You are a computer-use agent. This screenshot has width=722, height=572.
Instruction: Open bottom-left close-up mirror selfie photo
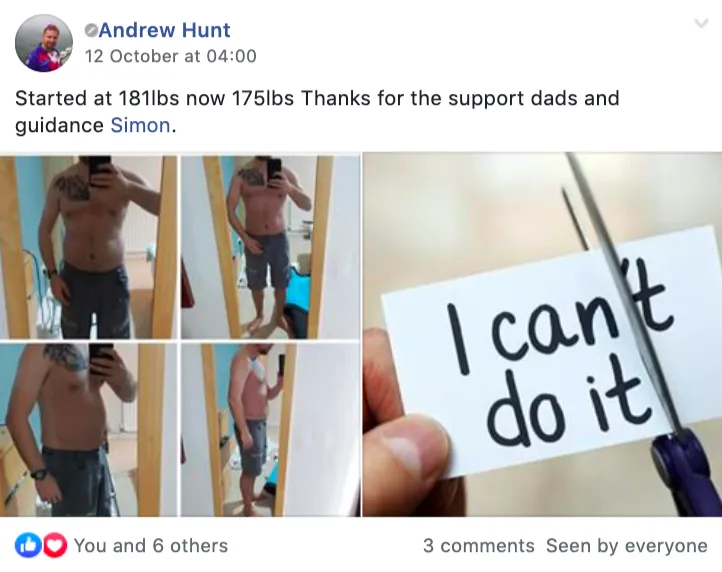coord(88,430)
